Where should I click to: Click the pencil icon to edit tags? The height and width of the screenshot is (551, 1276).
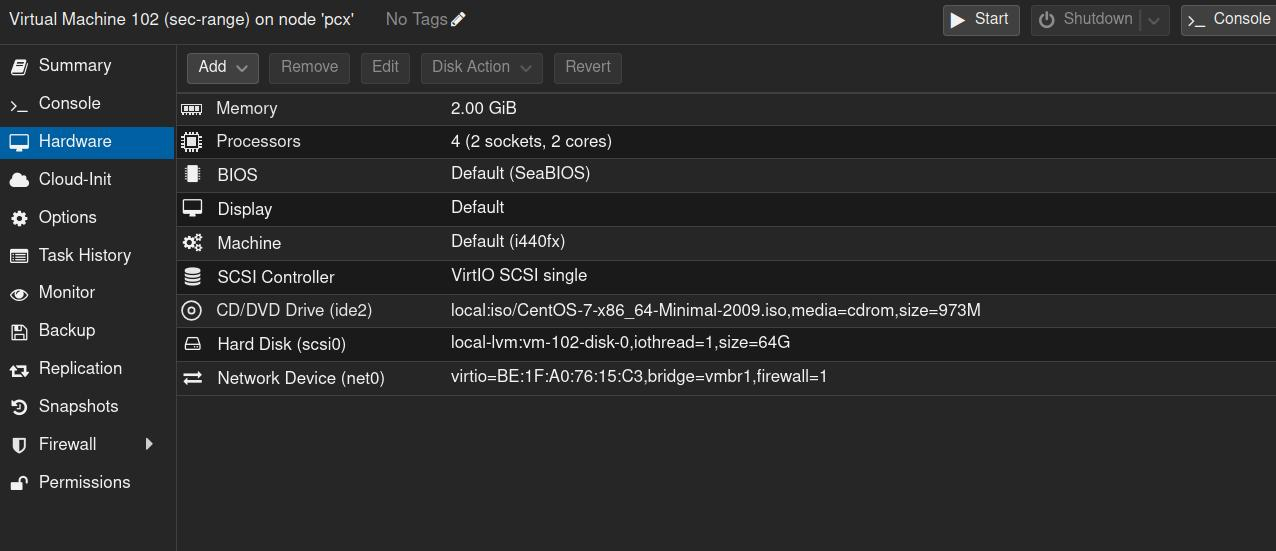(458, 19)
